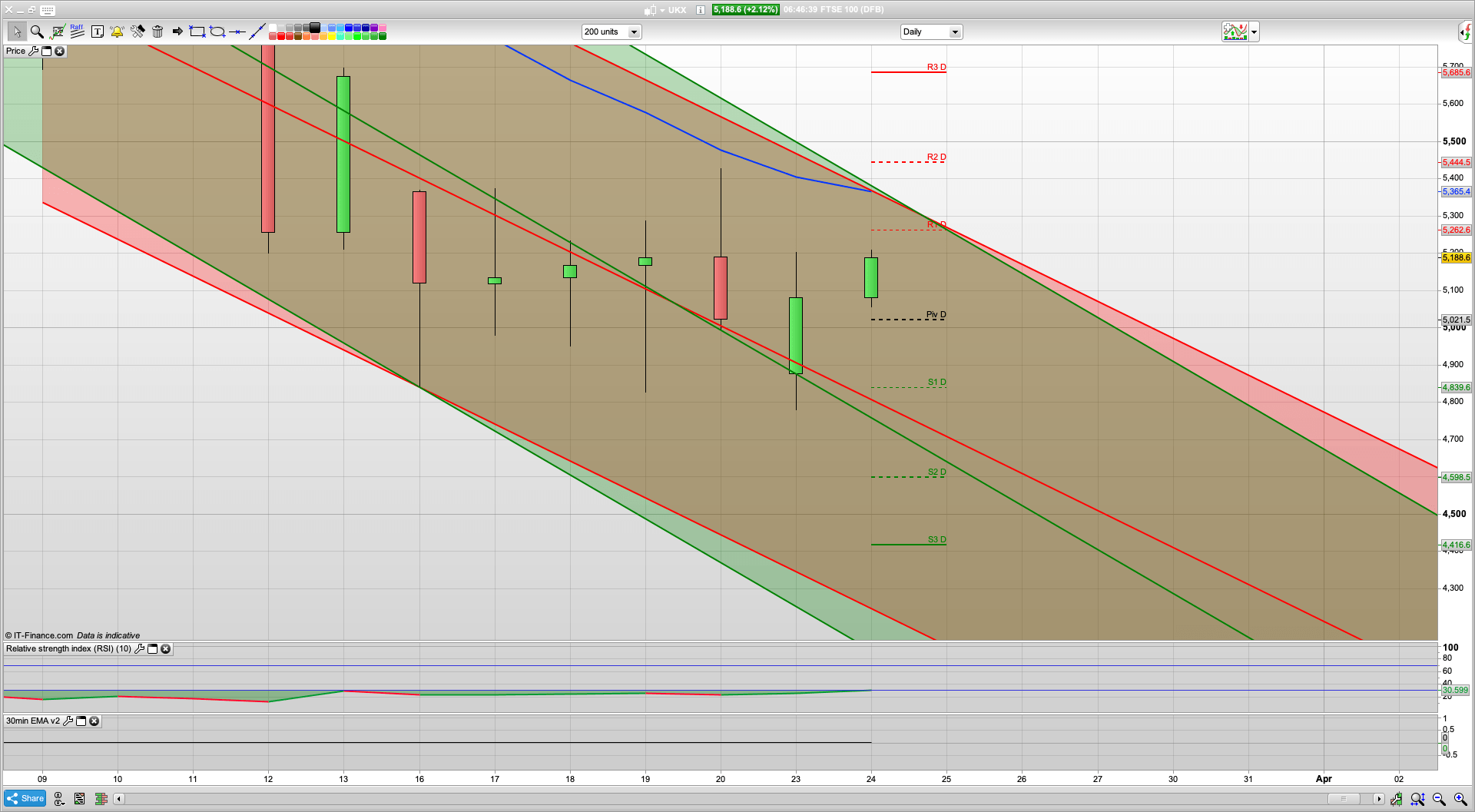Remove the 30min EMA v2 indicator
The width and height of the screenshot is (1475, 812).
(x=94, y=721)
